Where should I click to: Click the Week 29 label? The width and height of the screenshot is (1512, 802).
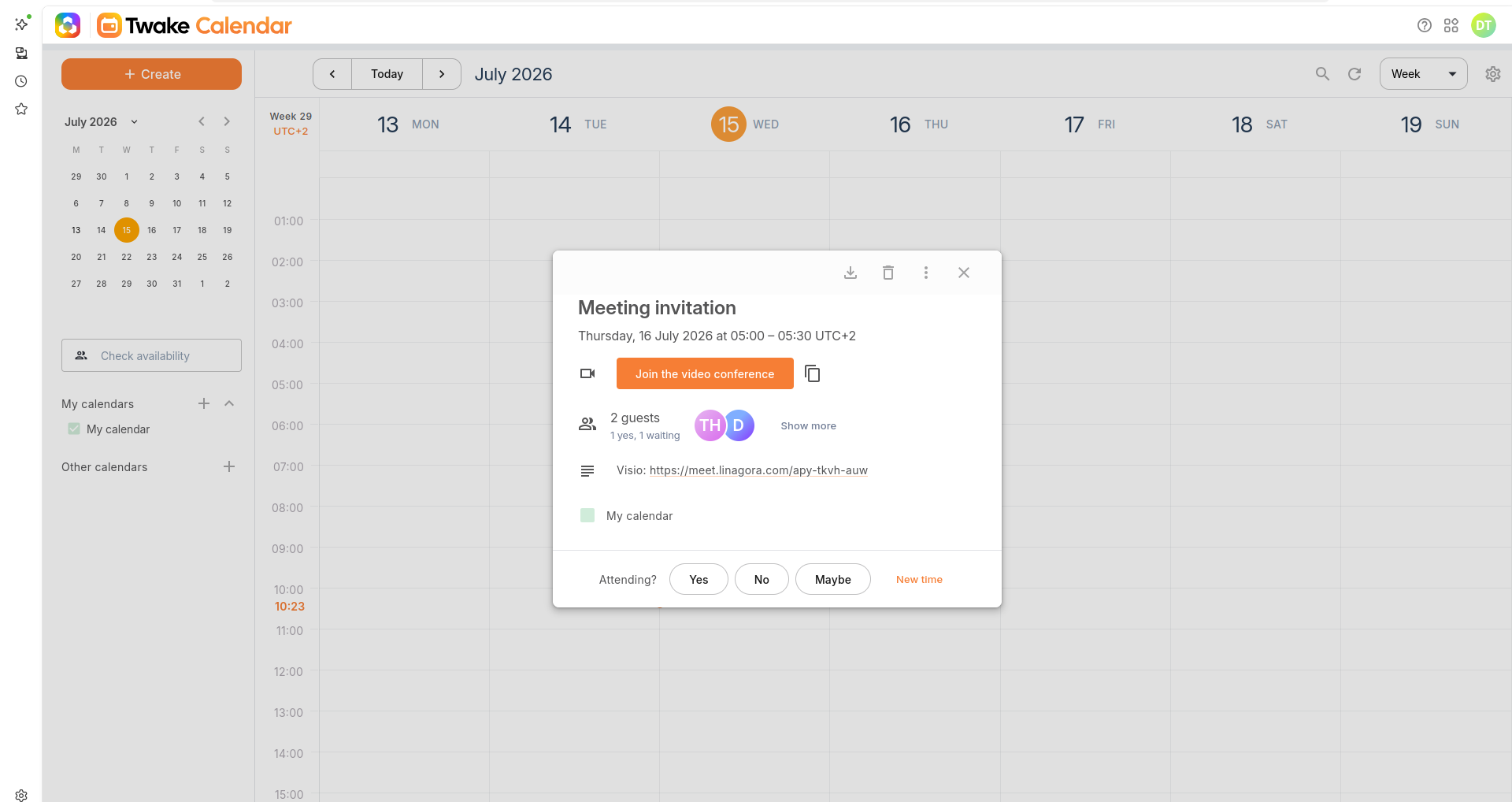pos(291,116)
